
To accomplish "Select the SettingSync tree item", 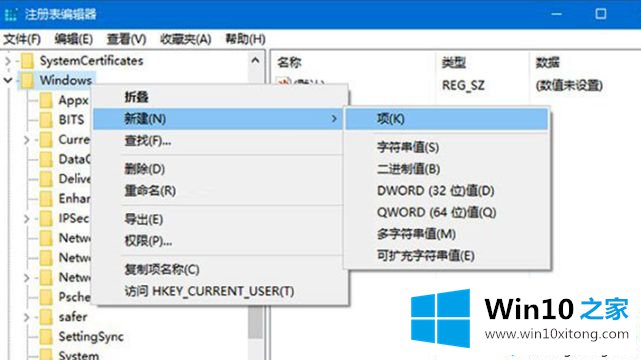I will click(91, 336).
